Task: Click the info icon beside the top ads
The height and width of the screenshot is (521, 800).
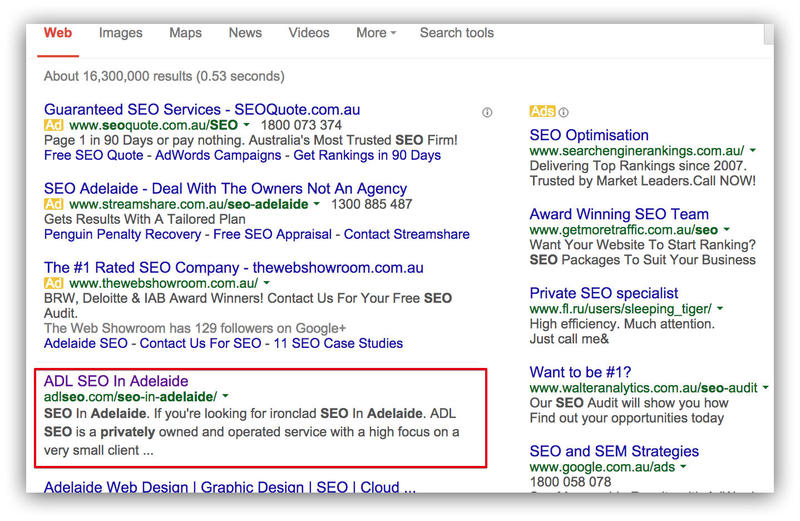Action: tap(487, 113)
